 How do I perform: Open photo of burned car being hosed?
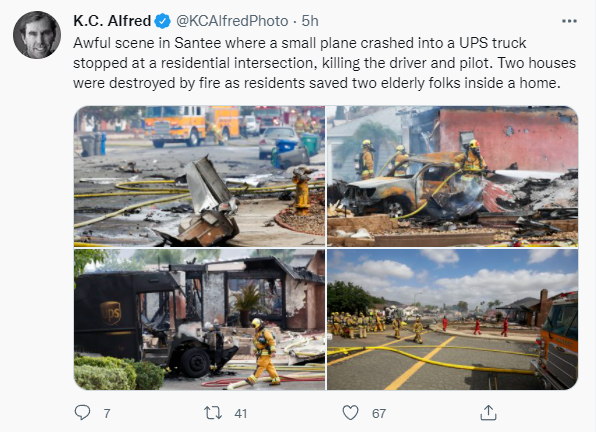click(452, 176)
